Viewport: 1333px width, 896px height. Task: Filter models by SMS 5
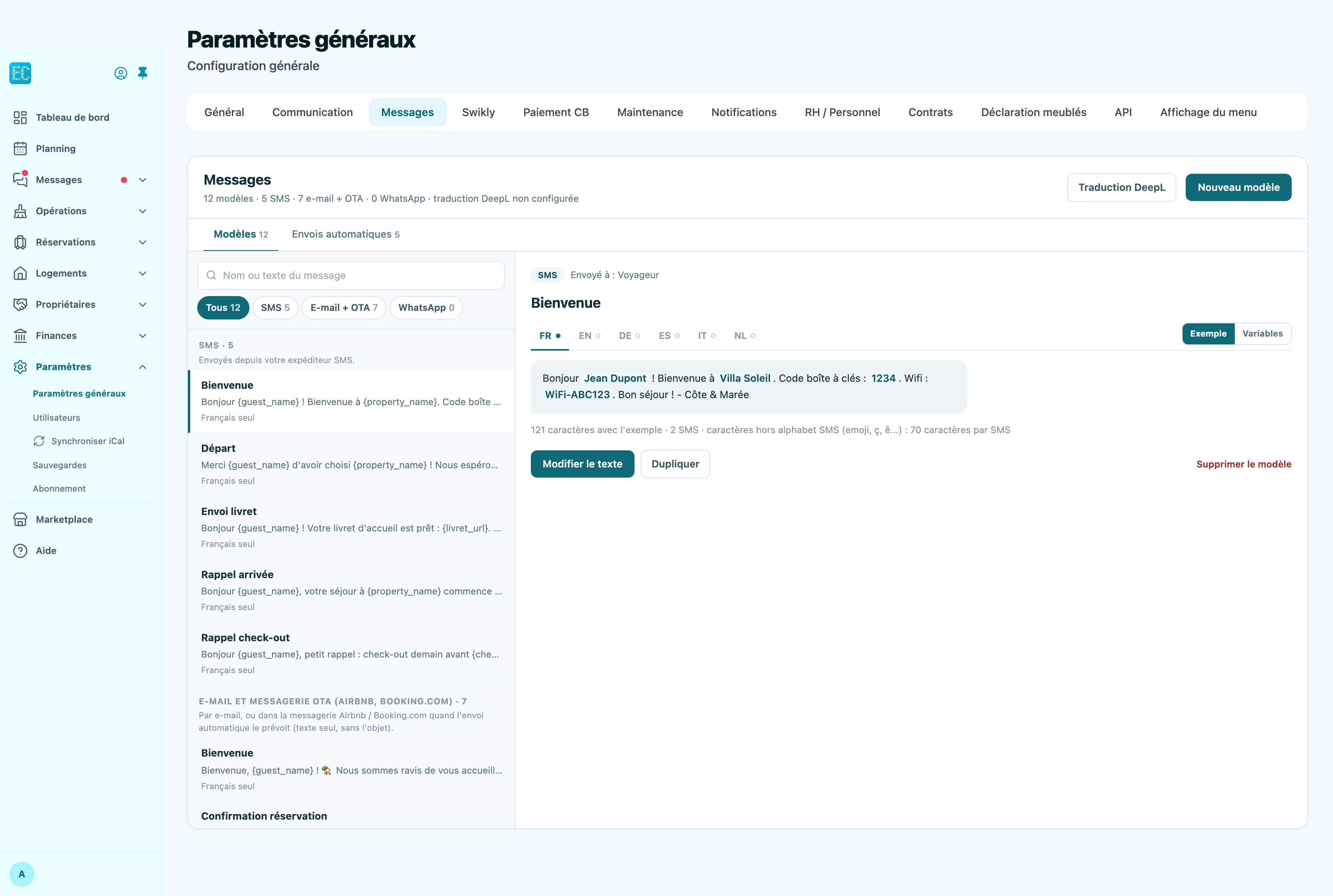coord(275,307)
